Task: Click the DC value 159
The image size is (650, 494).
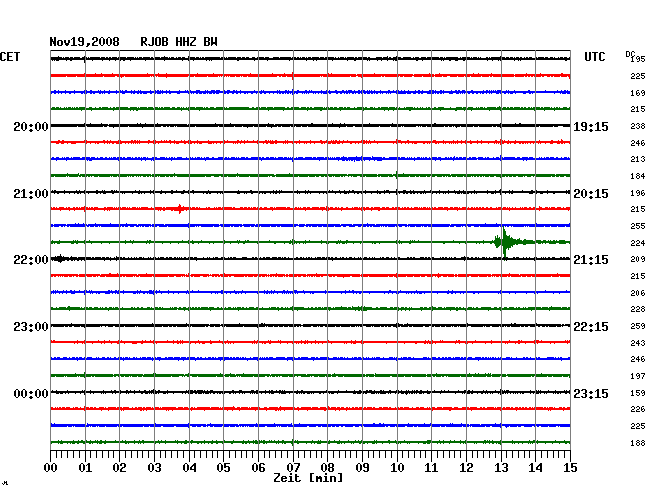Action: coord(638,393)
